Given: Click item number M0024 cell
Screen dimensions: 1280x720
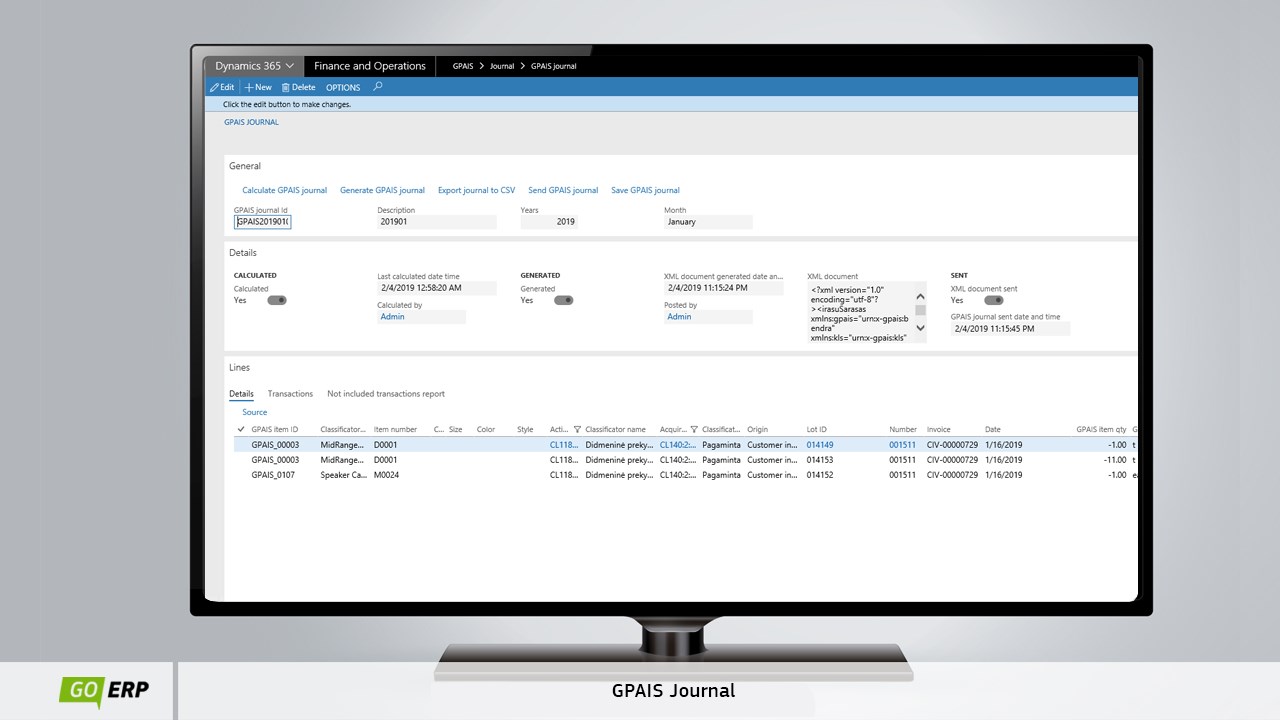Looking at the screenshot, I should point(385,475).
